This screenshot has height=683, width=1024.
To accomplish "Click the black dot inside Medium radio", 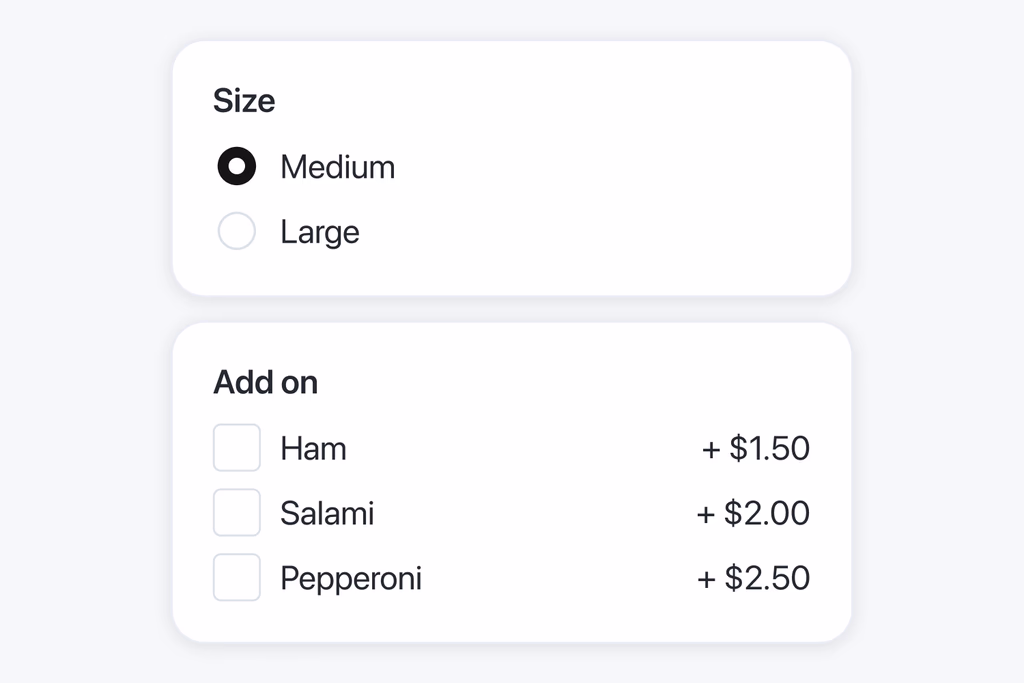I will 237,167.
